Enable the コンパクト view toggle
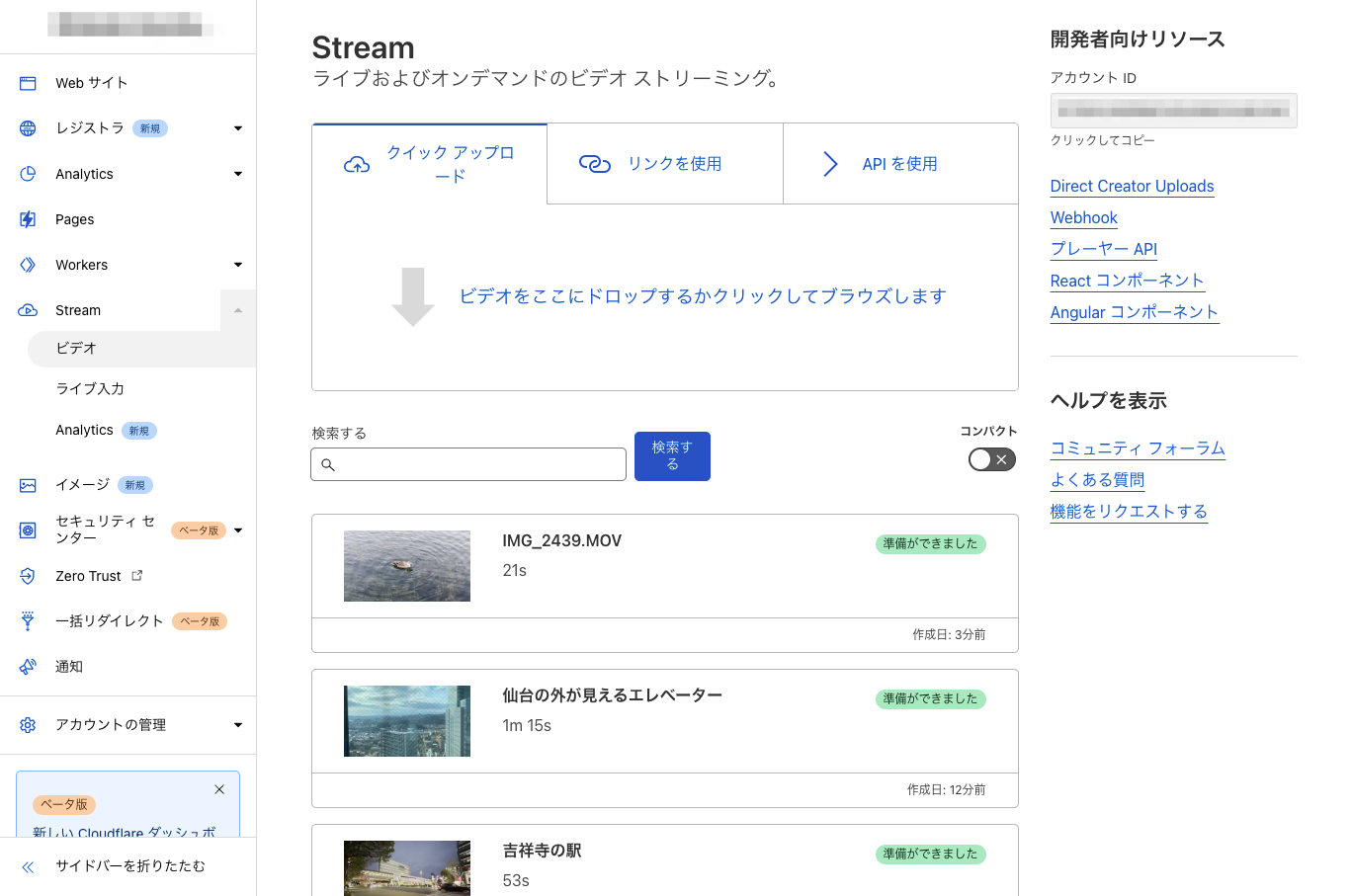 tap(991, 459)
